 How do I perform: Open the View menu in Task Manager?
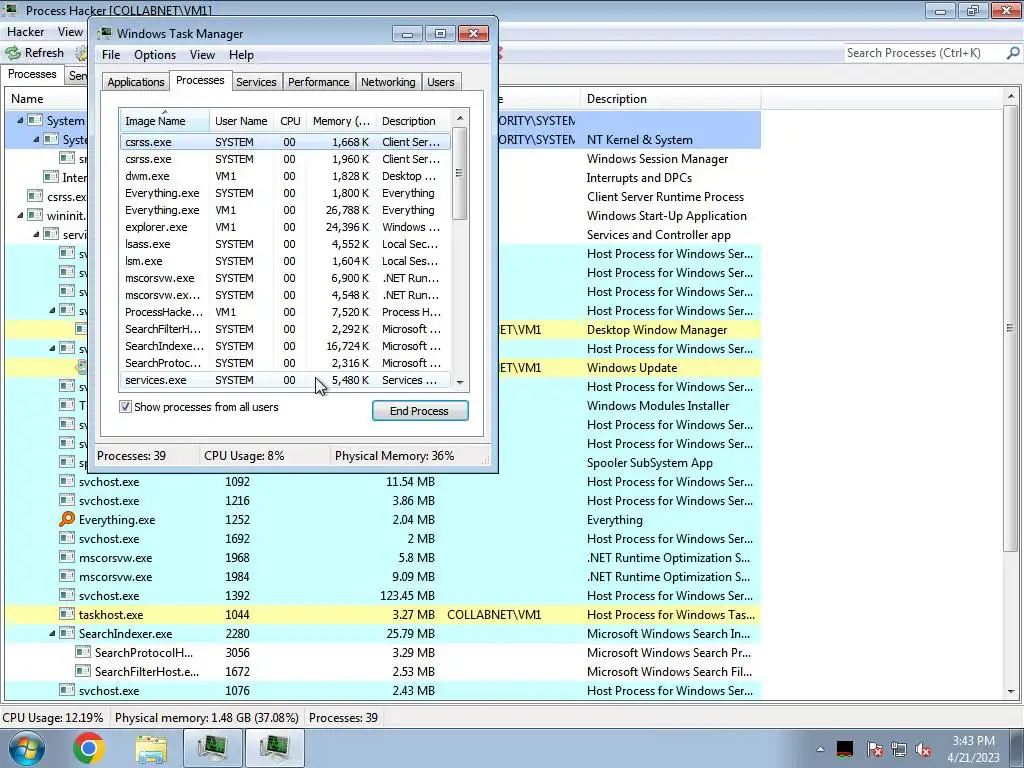point(202,55)
